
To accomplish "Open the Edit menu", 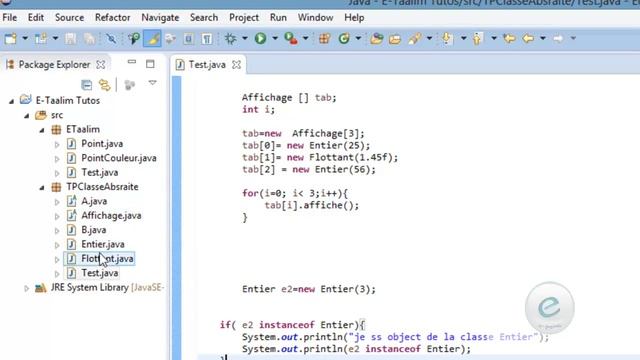I will click(x=36, y=18).
